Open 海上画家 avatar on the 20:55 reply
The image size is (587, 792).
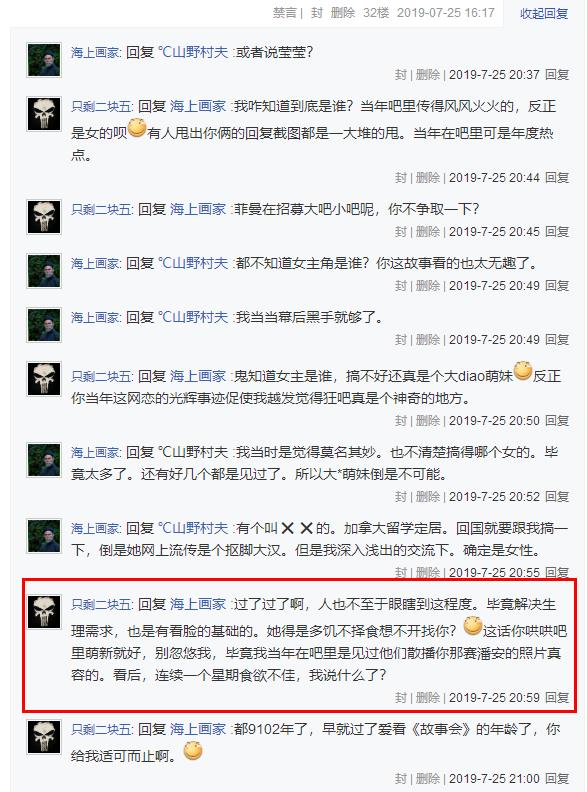[x=44, y=536]
